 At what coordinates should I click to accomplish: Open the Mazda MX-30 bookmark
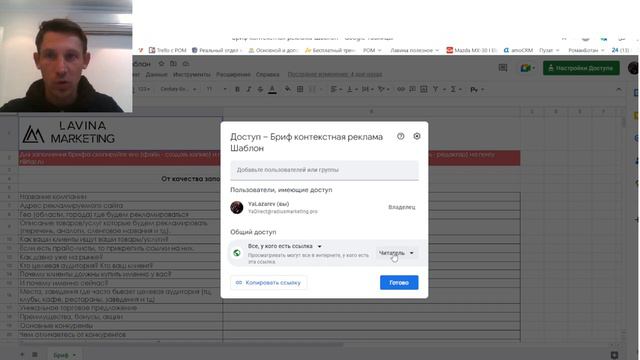[x=471, y=50]
